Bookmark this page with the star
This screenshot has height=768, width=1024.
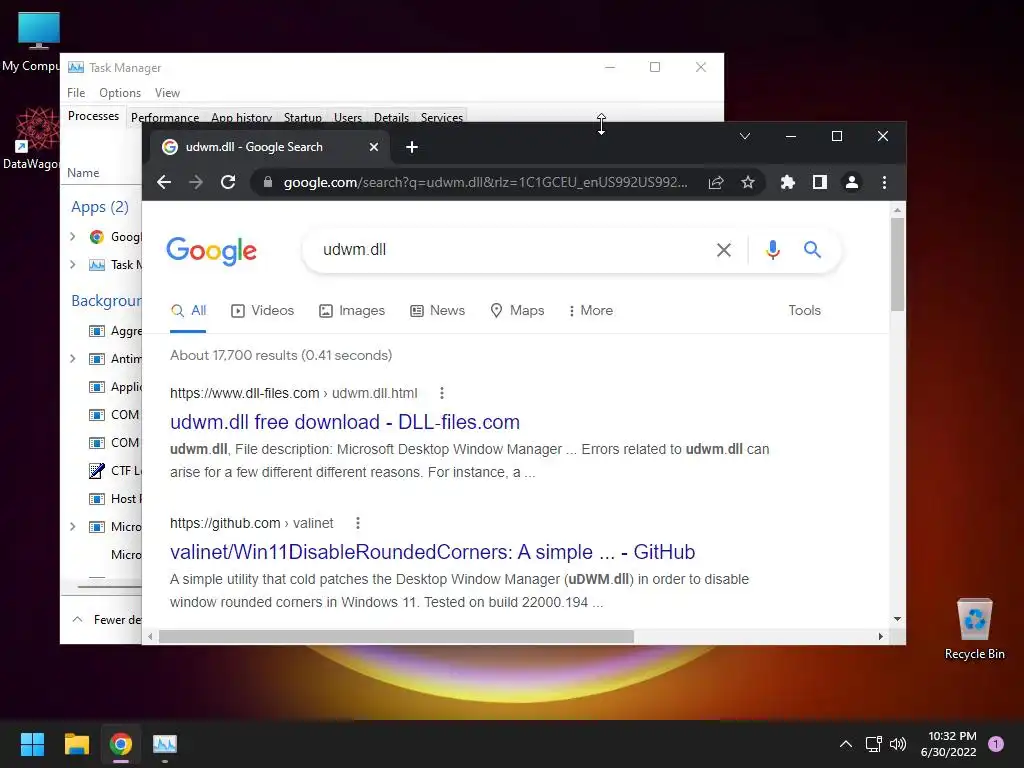click(748, 182)
